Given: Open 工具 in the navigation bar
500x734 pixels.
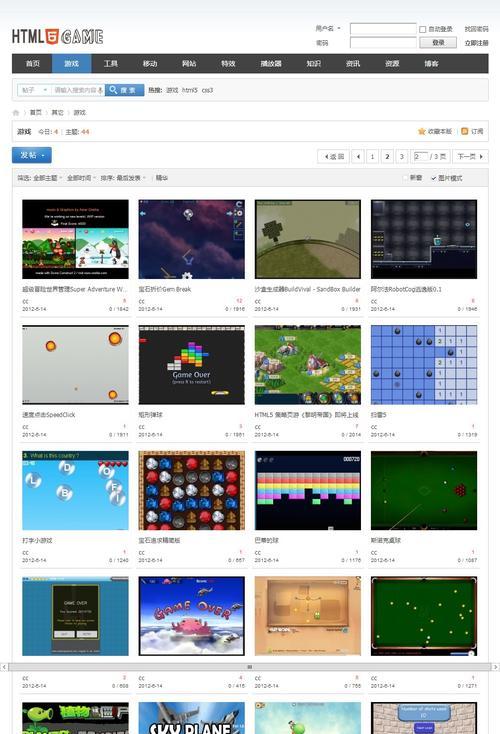Looking at the screenshot, I should pos(110,64).
